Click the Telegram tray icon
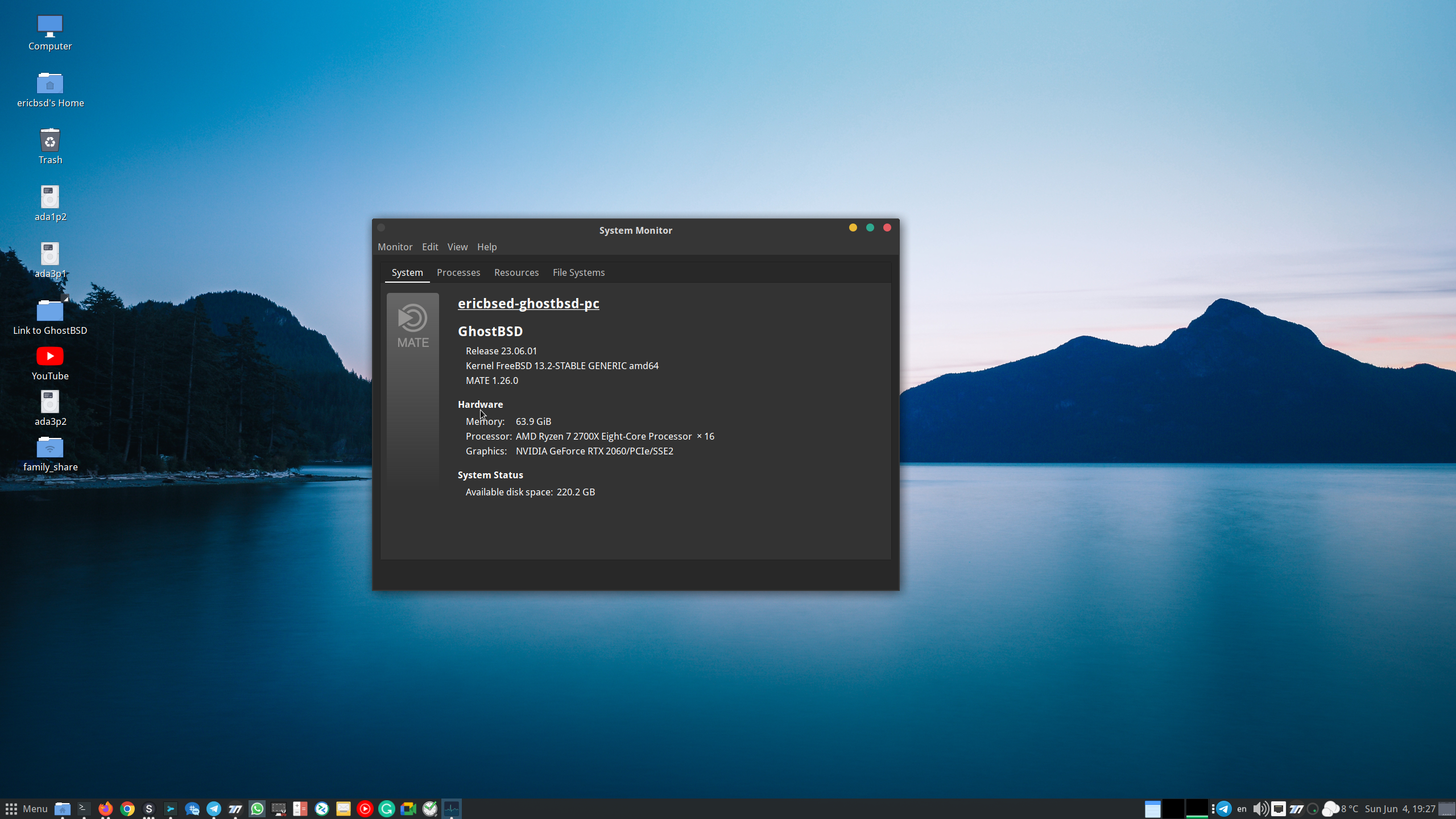Image resolution: width=1456 pixels, height=819 pixels. (x=1224, y=809)
